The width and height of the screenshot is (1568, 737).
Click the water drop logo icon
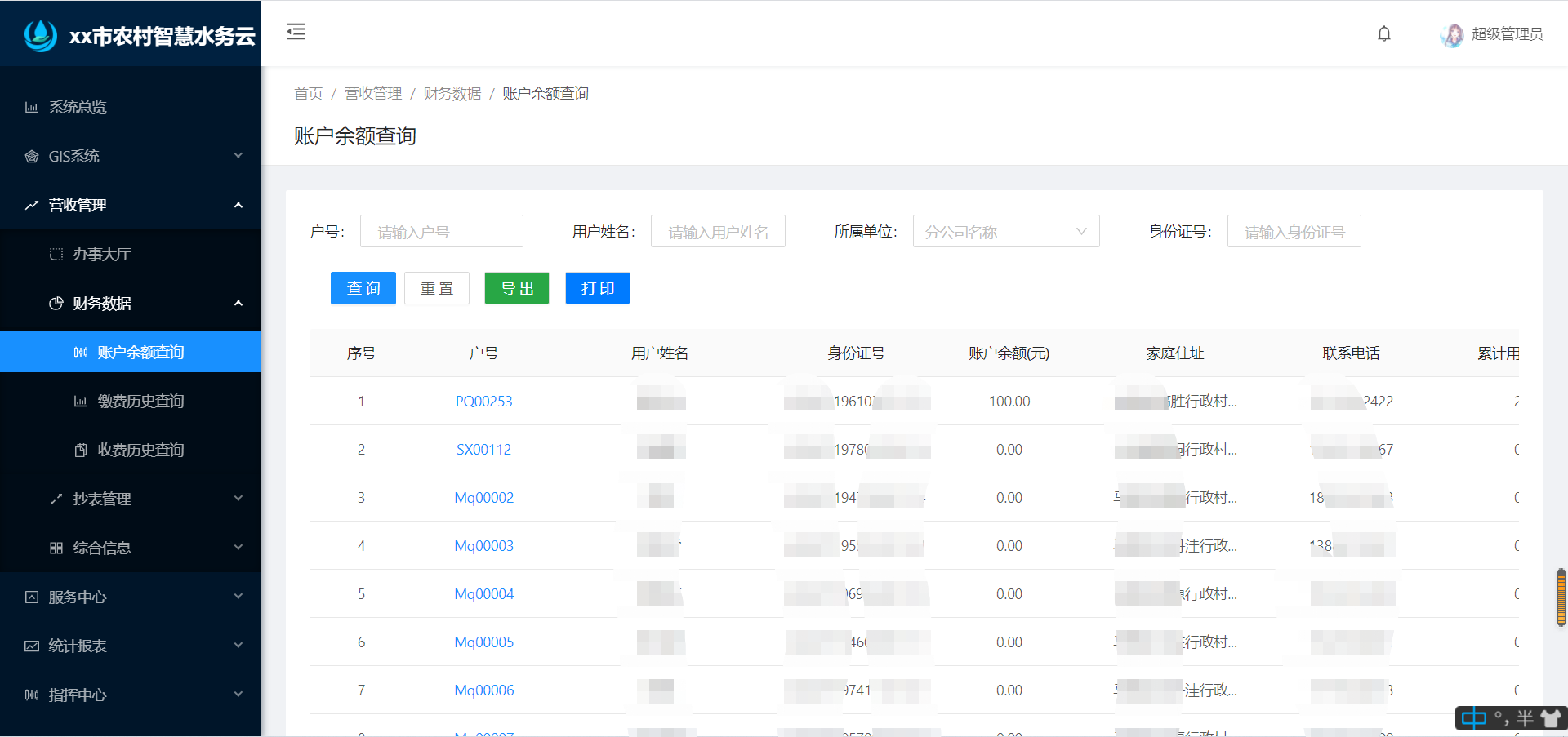(x=40, y=34)
